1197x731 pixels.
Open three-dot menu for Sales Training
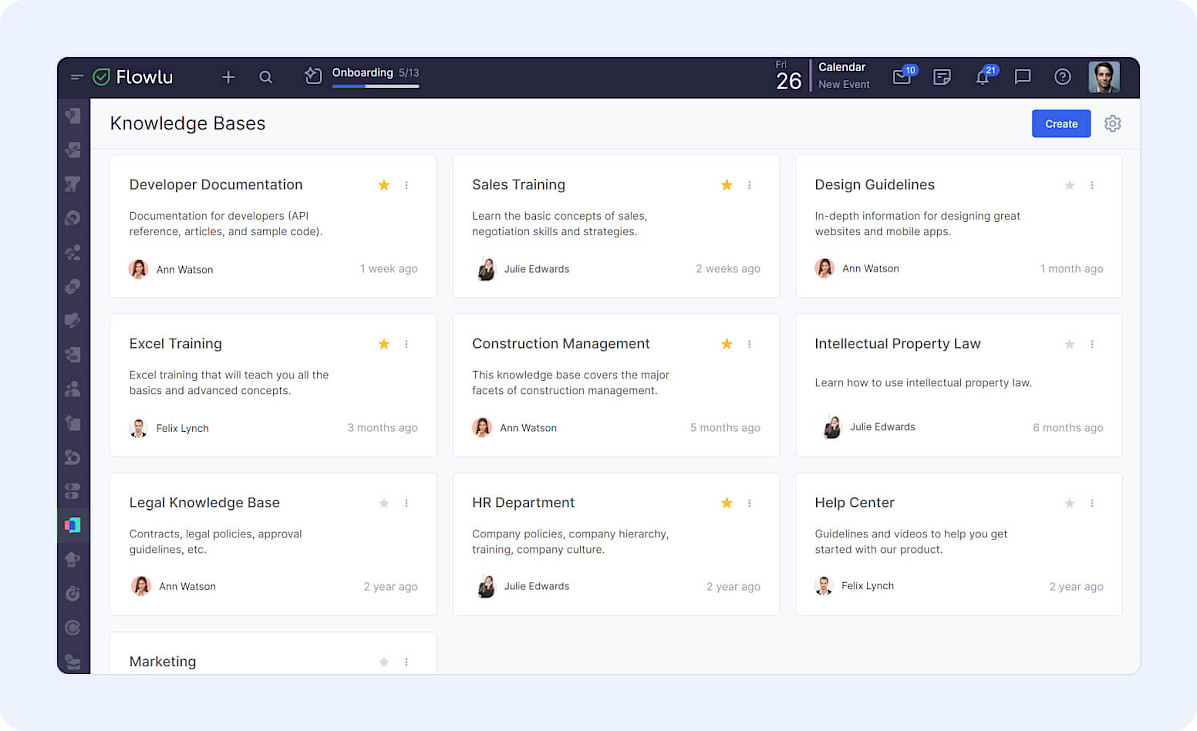click(749, 185)
